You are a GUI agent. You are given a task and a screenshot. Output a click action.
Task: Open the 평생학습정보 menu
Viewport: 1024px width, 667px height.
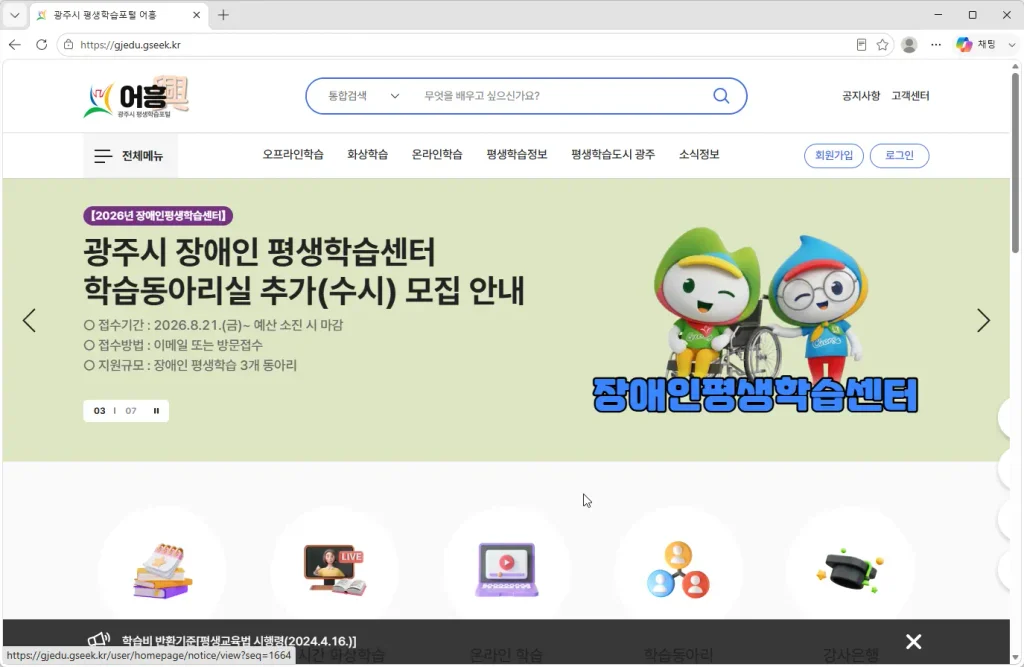click(x=517, y=154)
